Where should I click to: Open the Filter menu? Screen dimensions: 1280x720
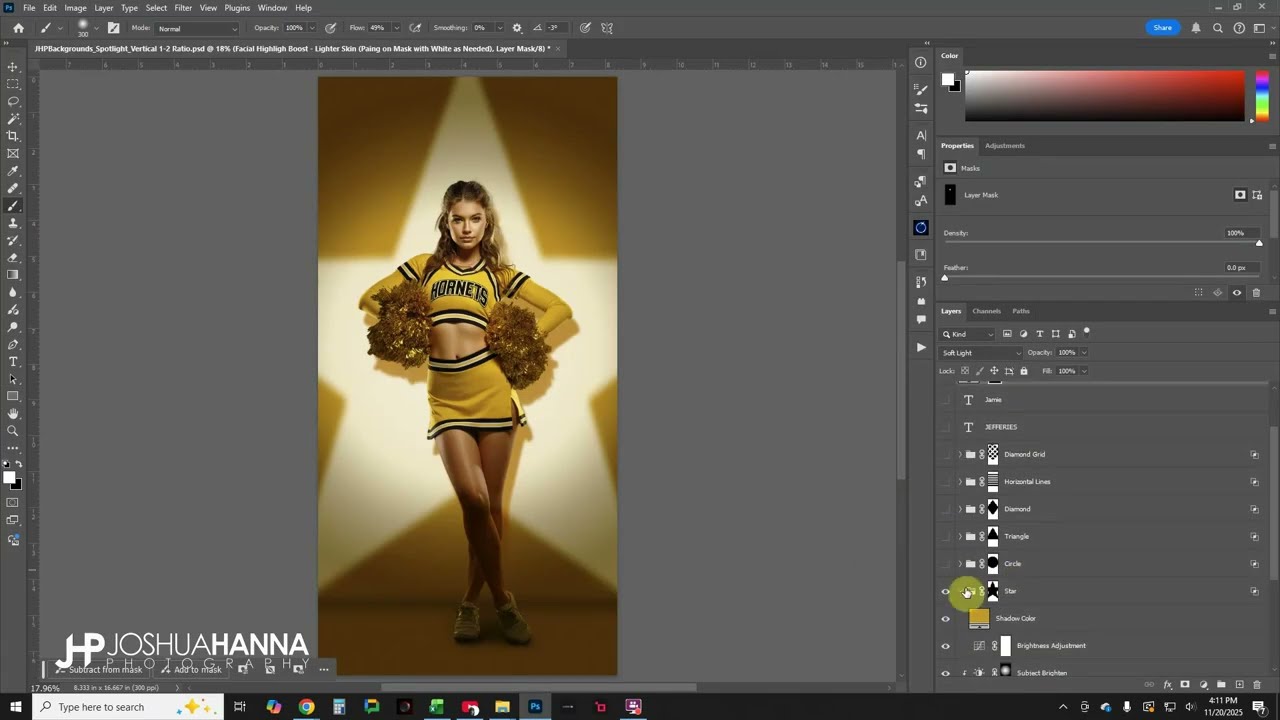(x=183, y=8)
